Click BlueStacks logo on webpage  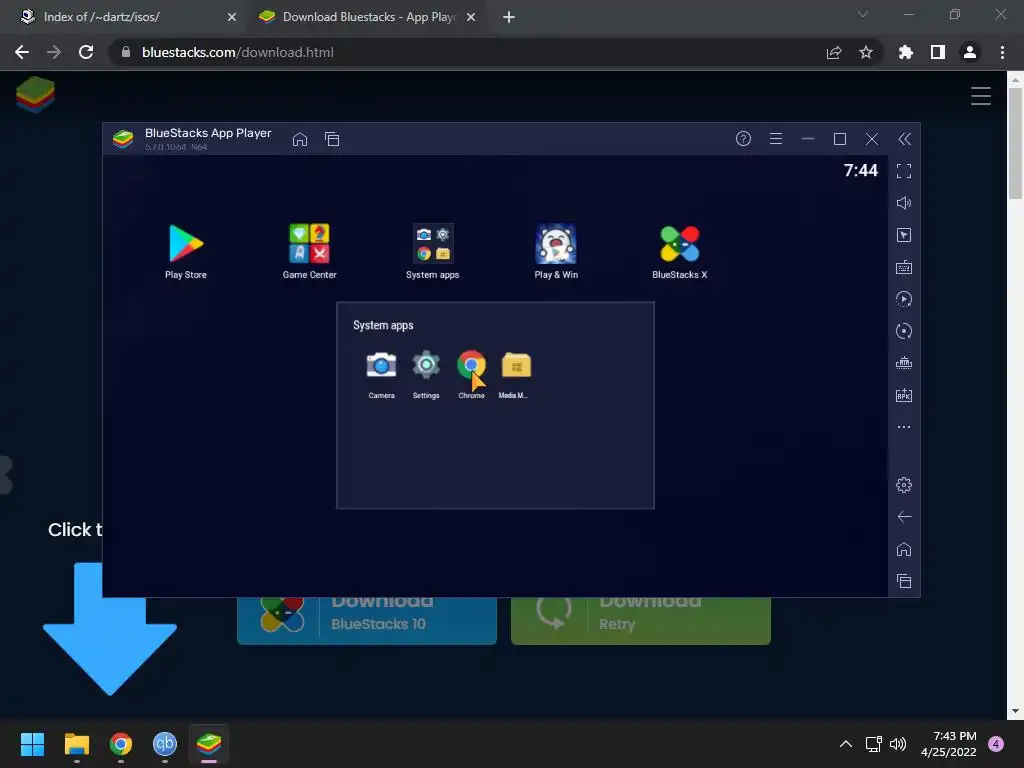[x=35, y=95]
